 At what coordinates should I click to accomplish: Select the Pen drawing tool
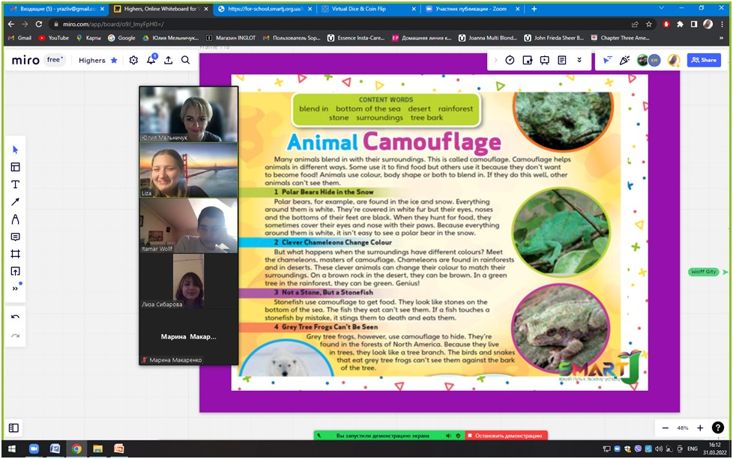15,219
